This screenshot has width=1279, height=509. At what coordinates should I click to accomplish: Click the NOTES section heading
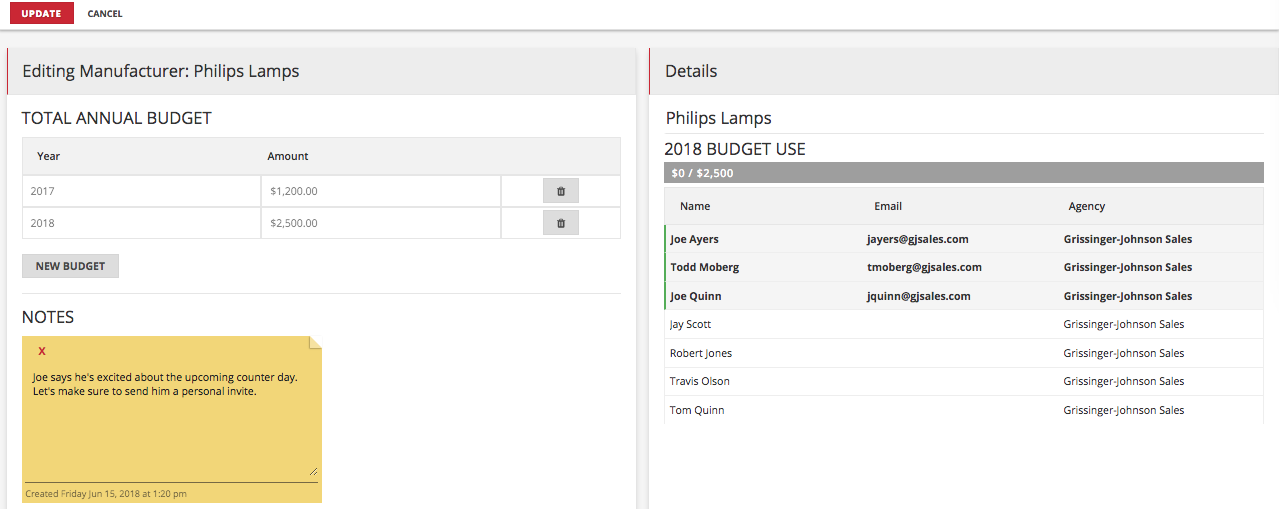(48, 317)
